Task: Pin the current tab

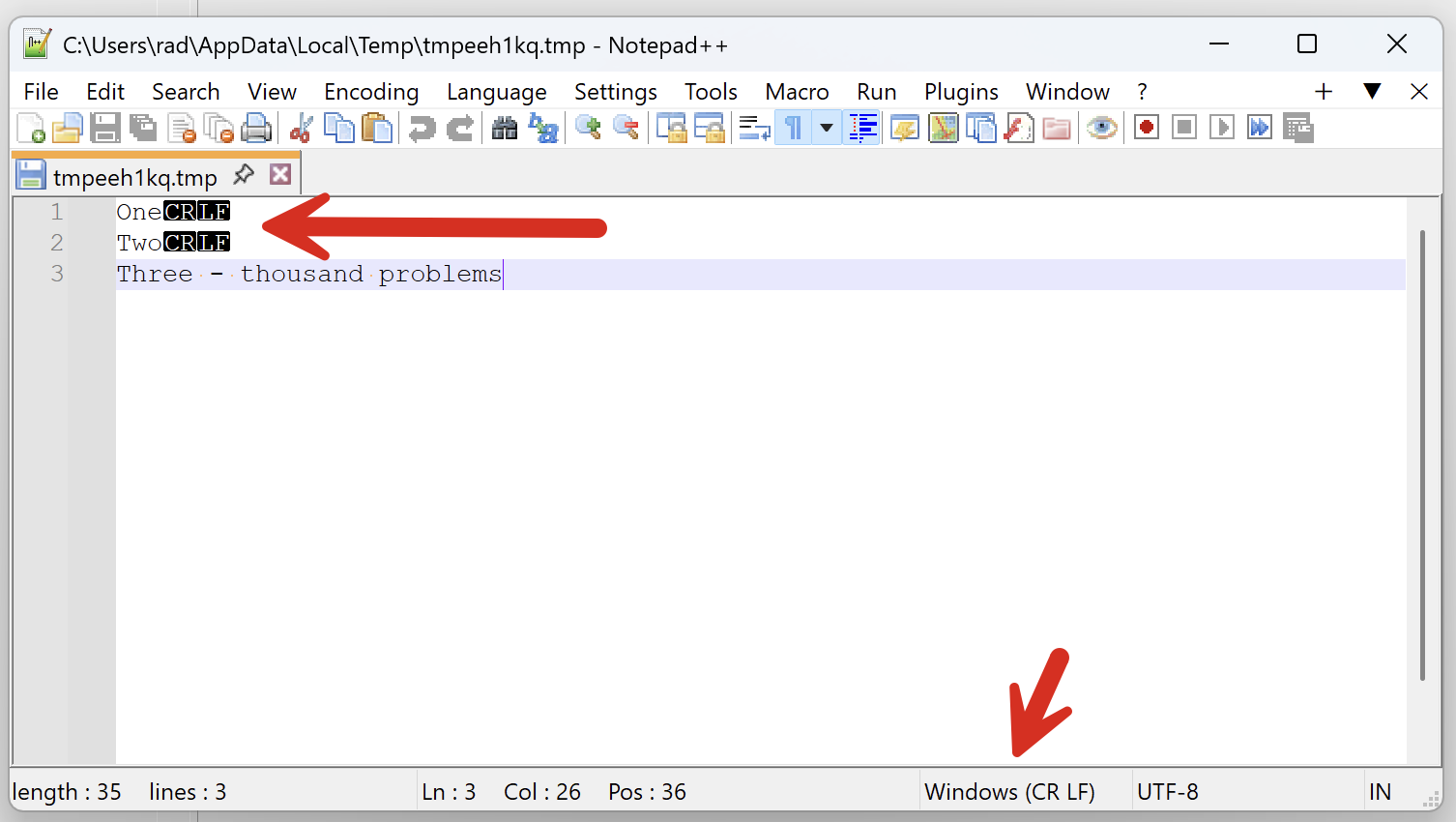Action: 243,175
